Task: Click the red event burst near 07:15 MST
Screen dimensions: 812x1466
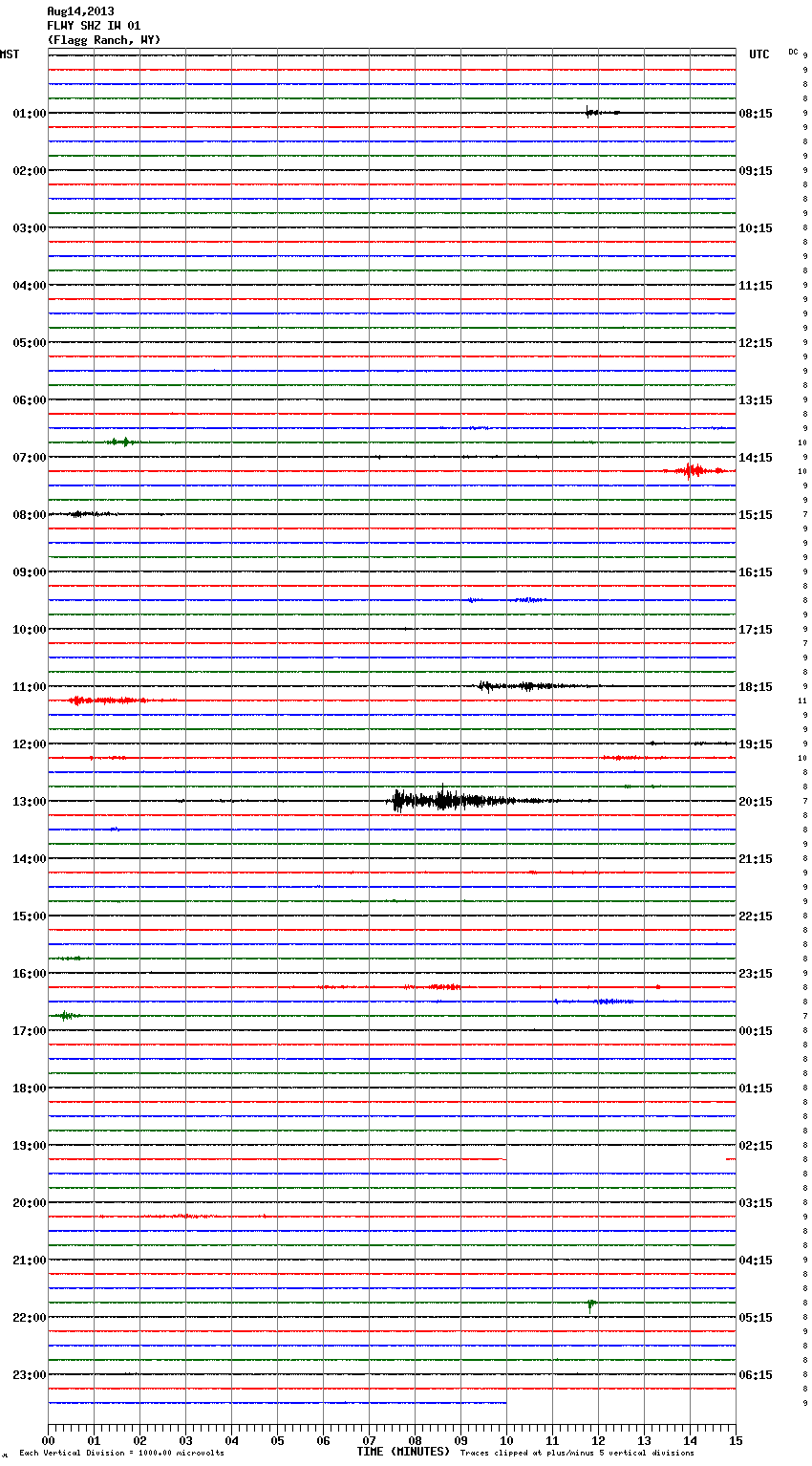Action: pos(694,470)
